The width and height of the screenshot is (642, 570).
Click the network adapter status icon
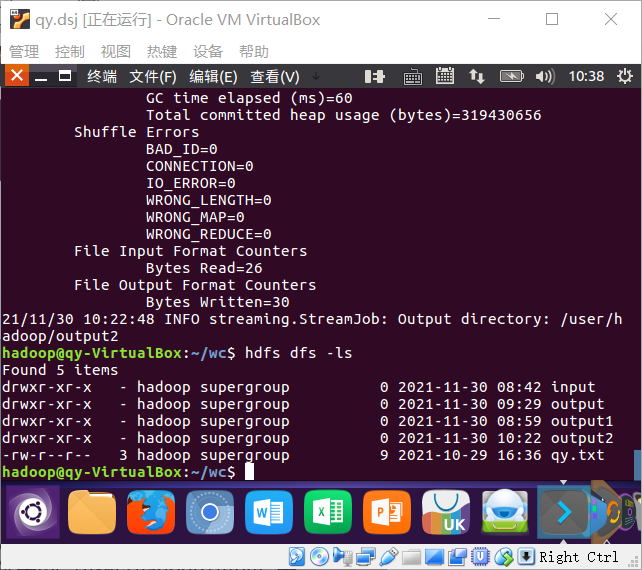pos(365,557)
